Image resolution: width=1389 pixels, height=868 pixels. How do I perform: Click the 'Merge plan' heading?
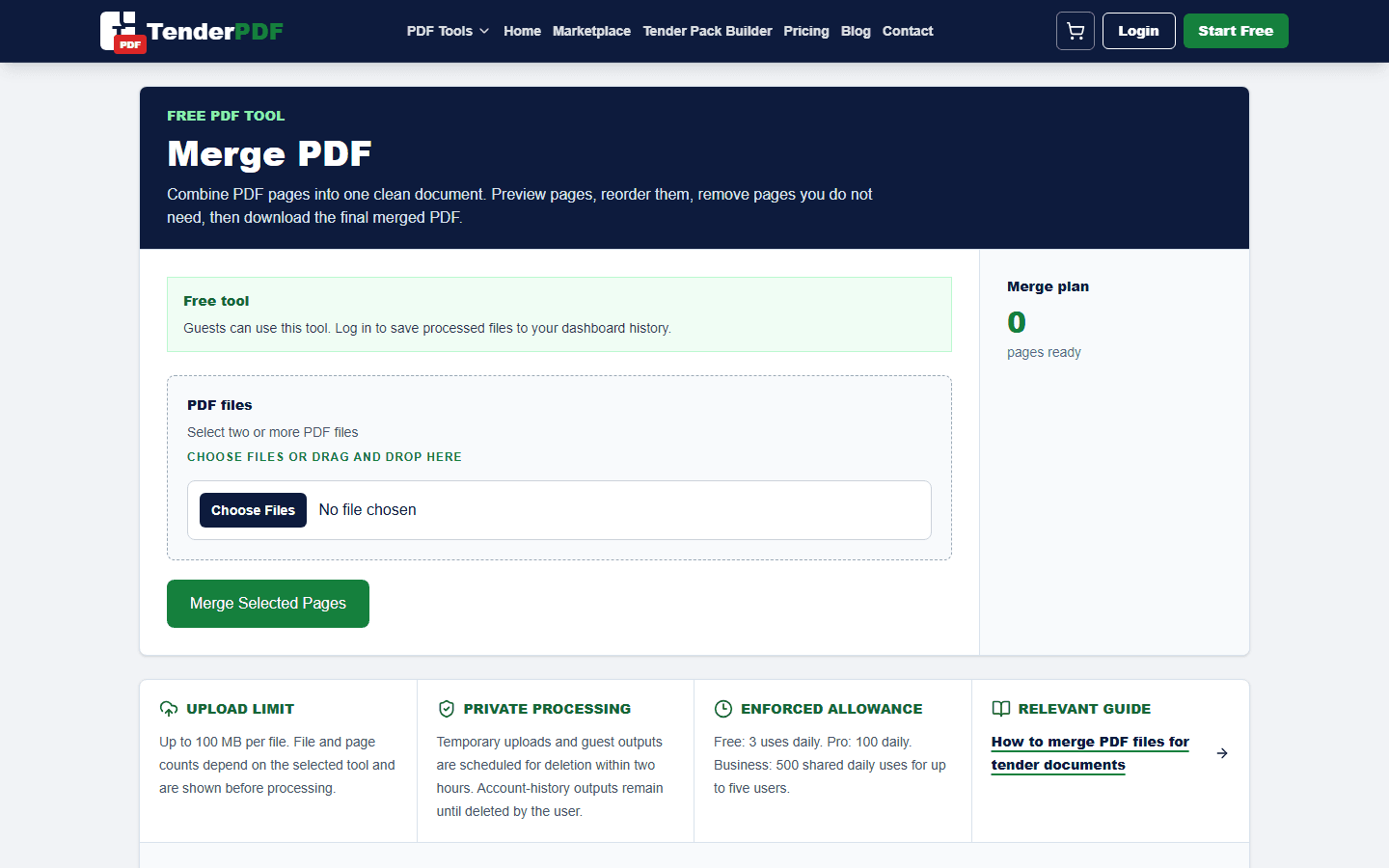click(1048, 286)
